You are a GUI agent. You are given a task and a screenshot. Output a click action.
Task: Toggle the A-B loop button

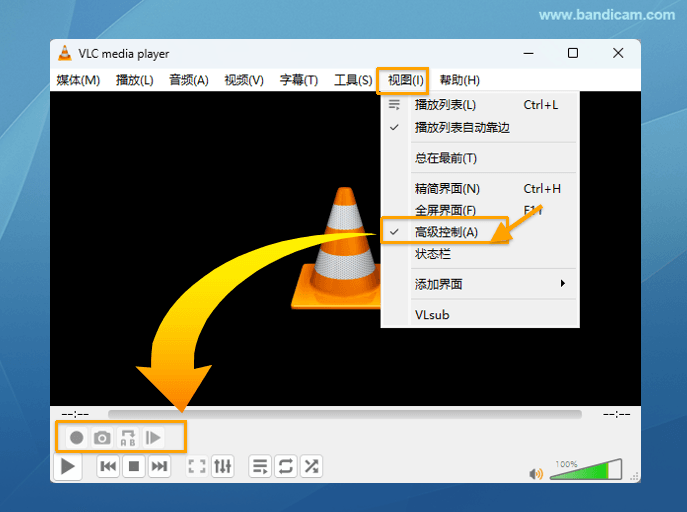pos(128,438)
